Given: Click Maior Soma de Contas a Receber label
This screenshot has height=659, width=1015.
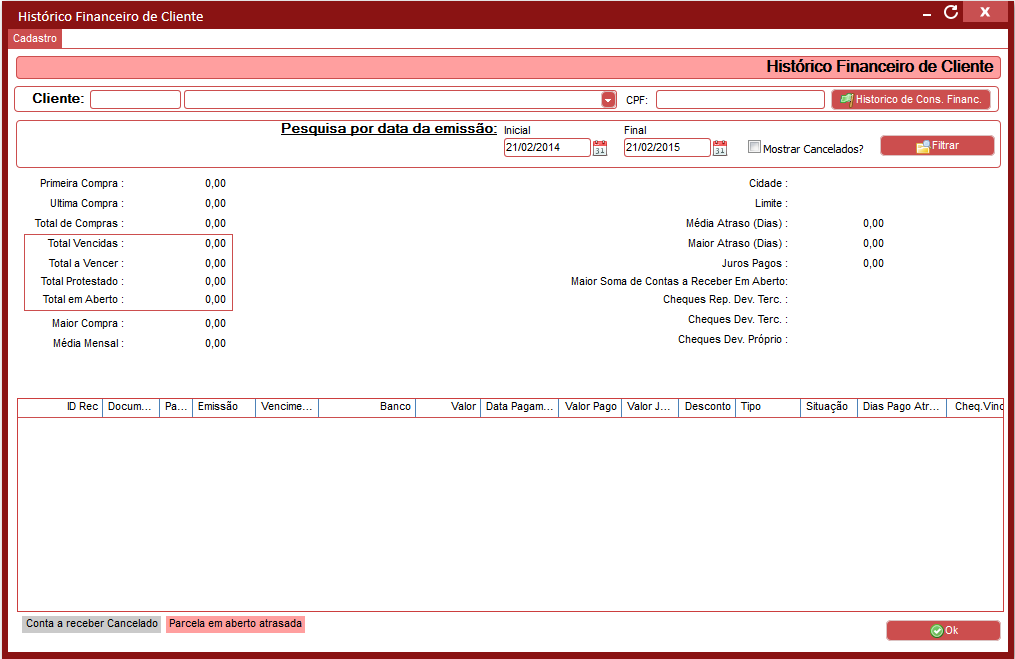Looking at the screenshot, I should pyautogui.click(x=679, y=282).
